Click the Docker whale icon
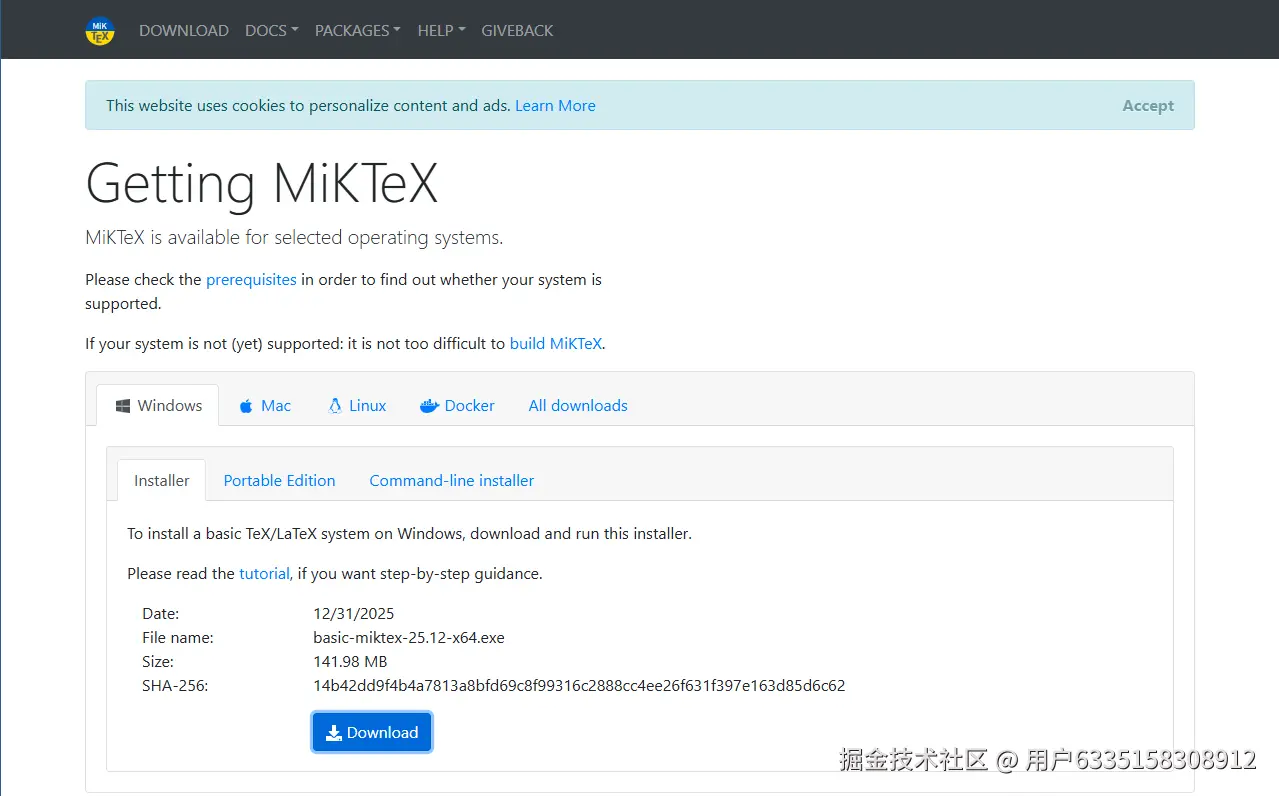This screenshot has width=1279, height=796. (430, 406)
